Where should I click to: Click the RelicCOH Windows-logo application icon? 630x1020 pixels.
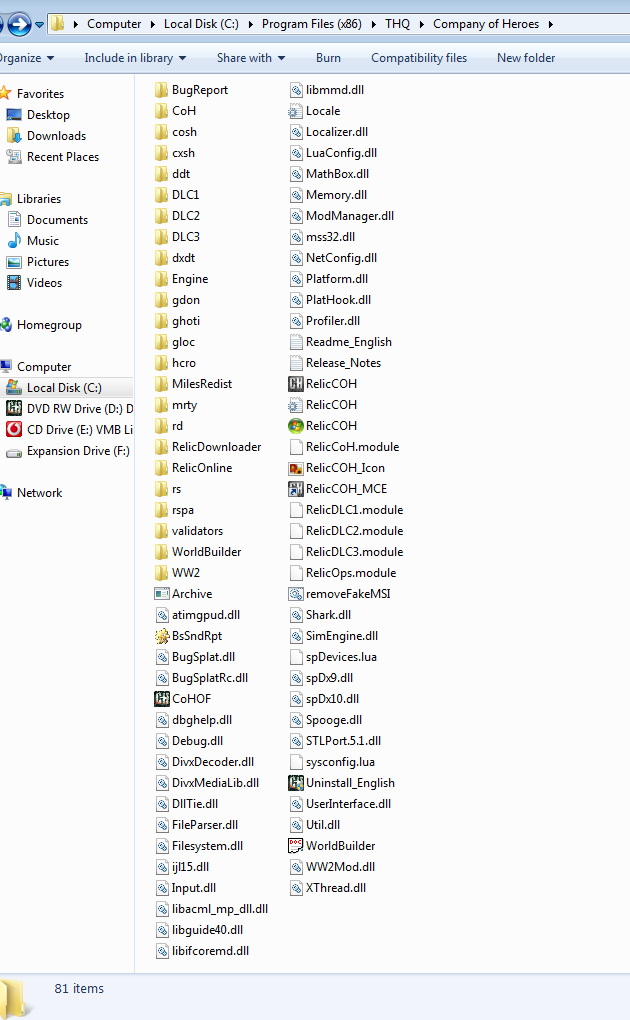[295, 425]
